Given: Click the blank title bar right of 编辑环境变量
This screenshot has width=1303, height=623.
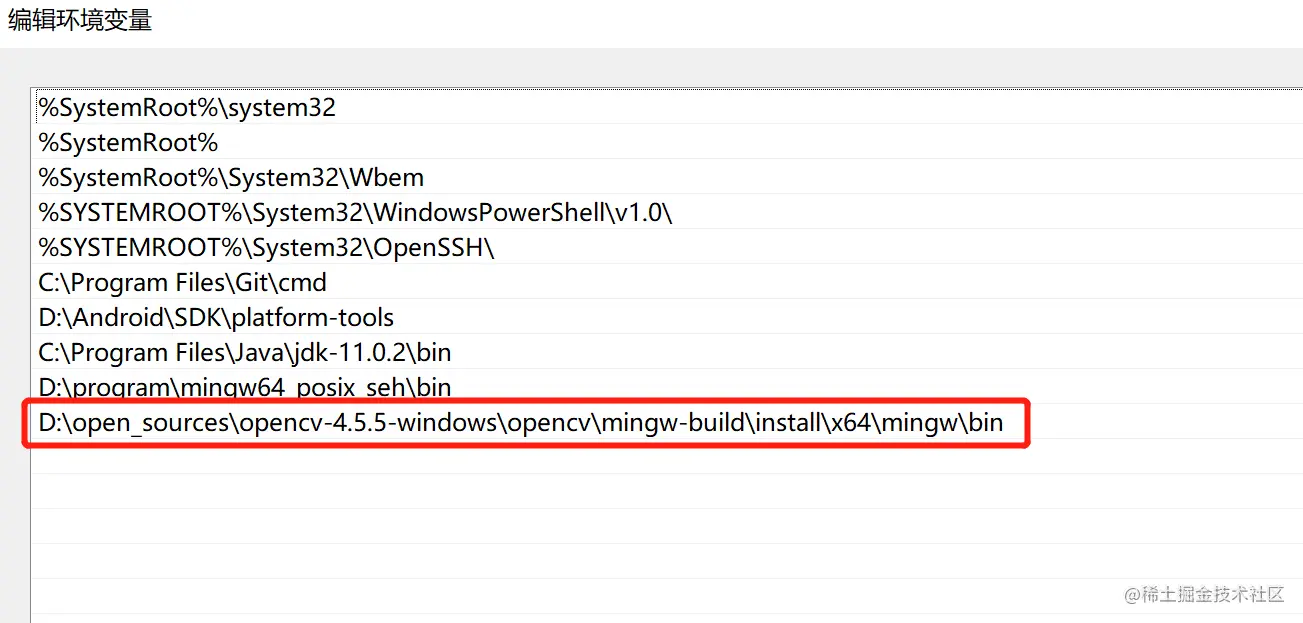Looking at the screenshot, I should (x=700, y=21).
